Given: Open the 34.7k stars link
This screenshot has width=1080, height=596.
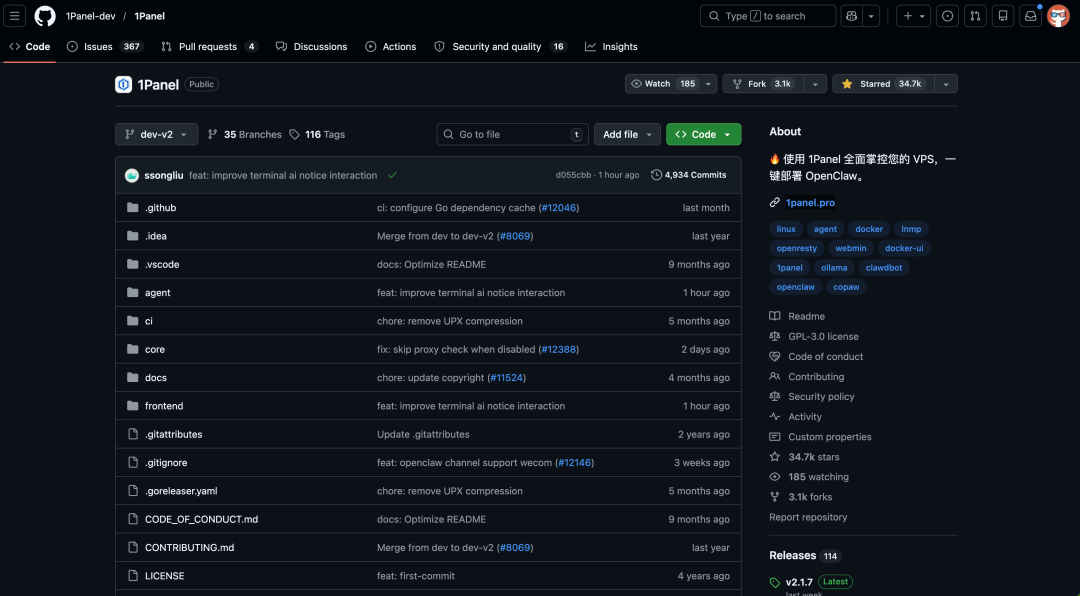Looking at the screenshot, I should coord(813,457).
